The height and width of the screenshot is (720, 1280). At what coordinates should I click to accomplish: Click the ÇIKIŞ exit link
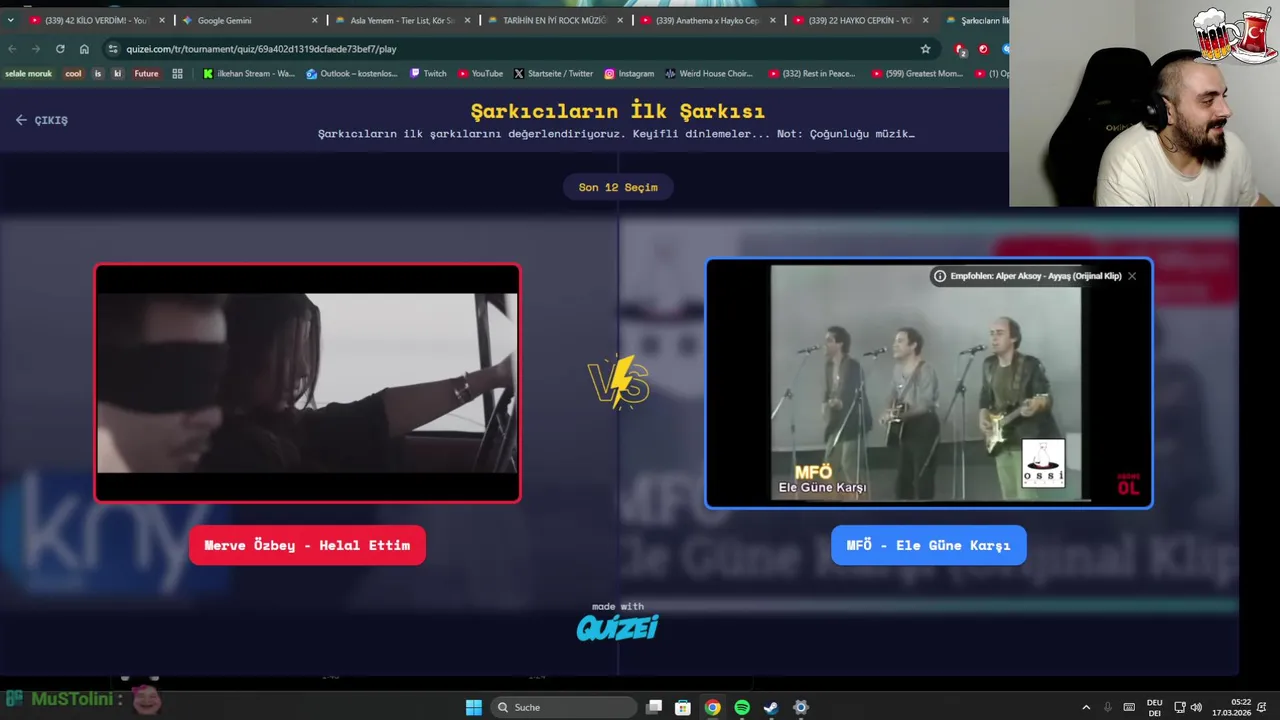[42, 120]
